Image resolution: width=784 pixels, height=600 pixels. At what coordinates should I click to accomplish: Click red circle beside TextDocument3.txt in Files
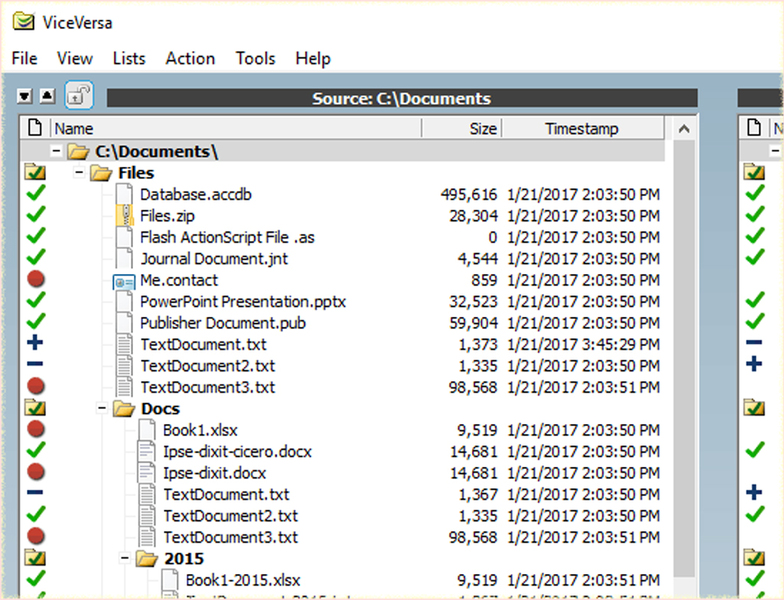[x=36, y=386]
